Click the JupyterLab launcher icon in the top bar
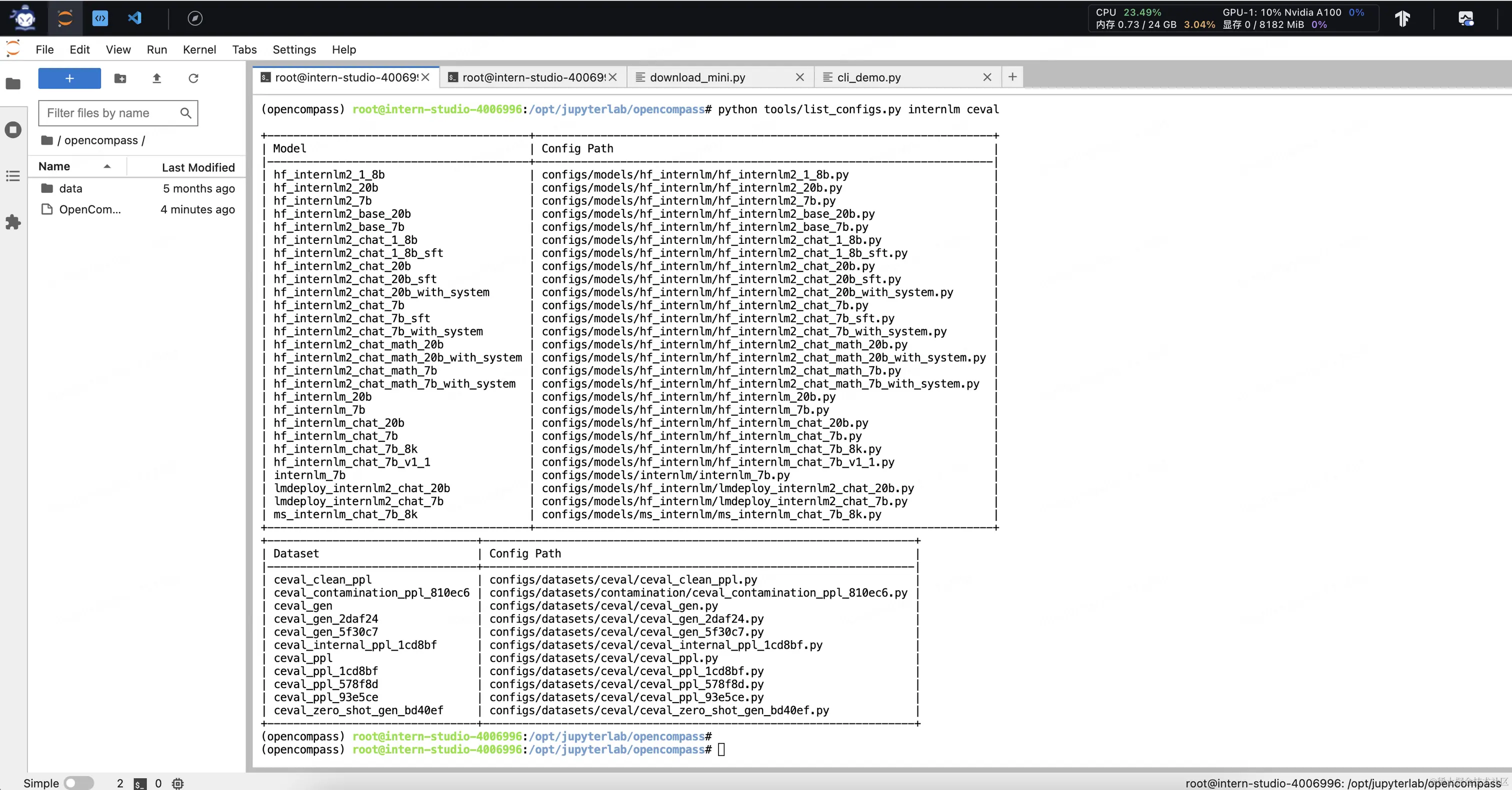Image resolution: width=1512 pixels, height=790 pixels. (x=65, y=18)
